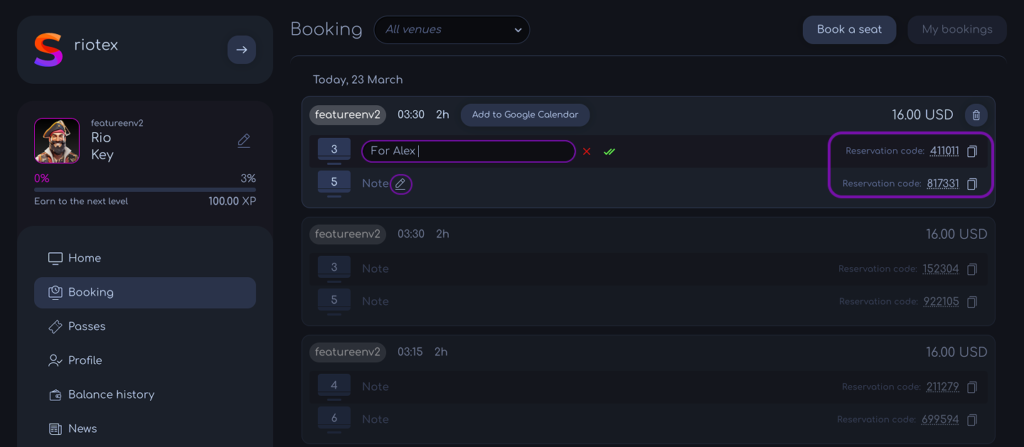This screenshot has width=1024, height=447.
Task: Click the XP level progress bar
Action: click(x=145, y=190)
